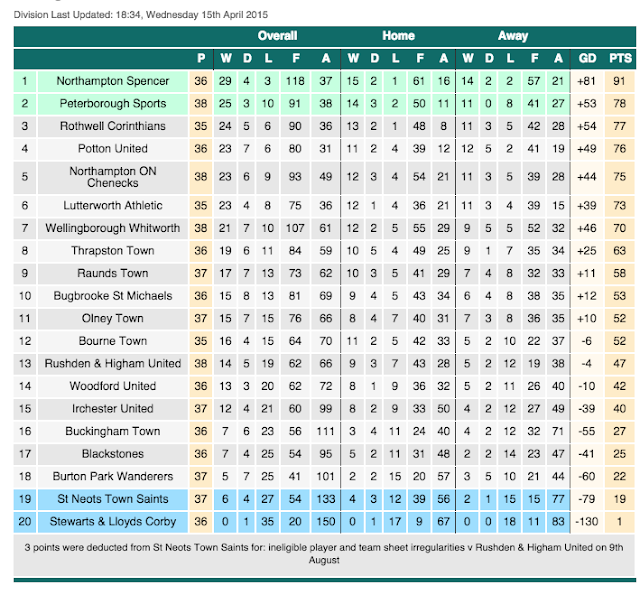Viewport: 640px width, 595px height.
Task: Click the Thrapston Town team name
Action: [113, 251]
